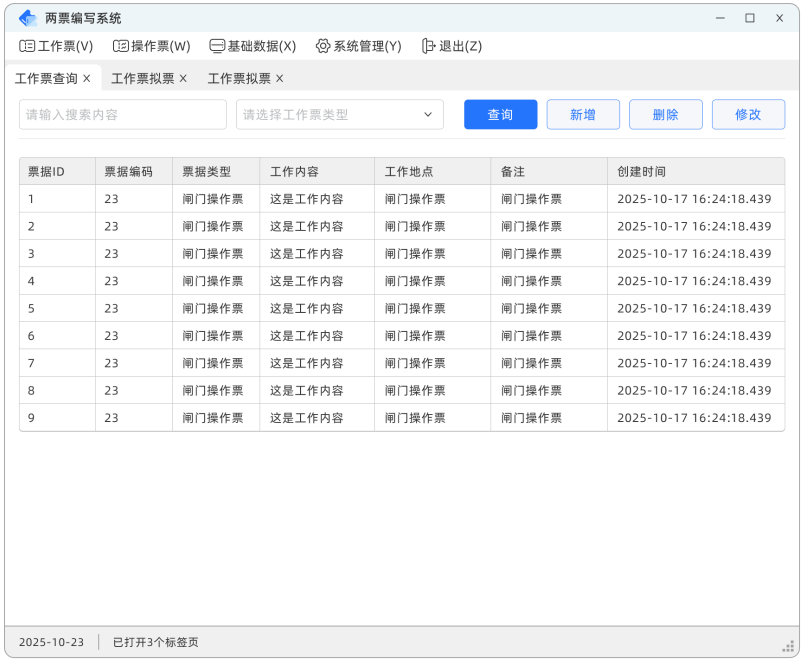812x662 pixels.
Task: Click the 系统管理 gear icon
Action: pyautogui.click(x=323, y=46)
